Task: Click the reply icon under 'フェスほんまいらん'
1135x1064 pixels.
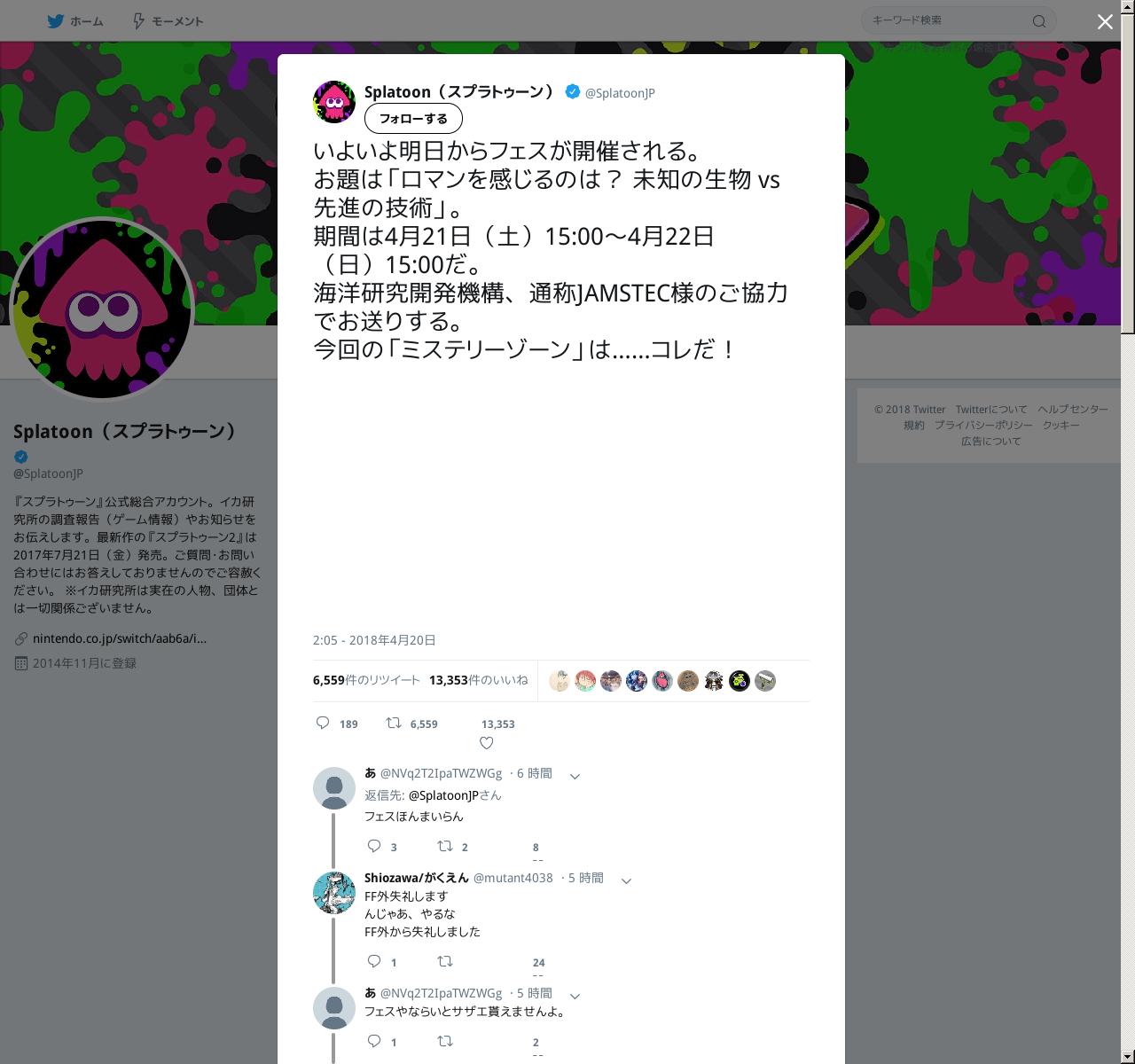Action: pos(374,846)
